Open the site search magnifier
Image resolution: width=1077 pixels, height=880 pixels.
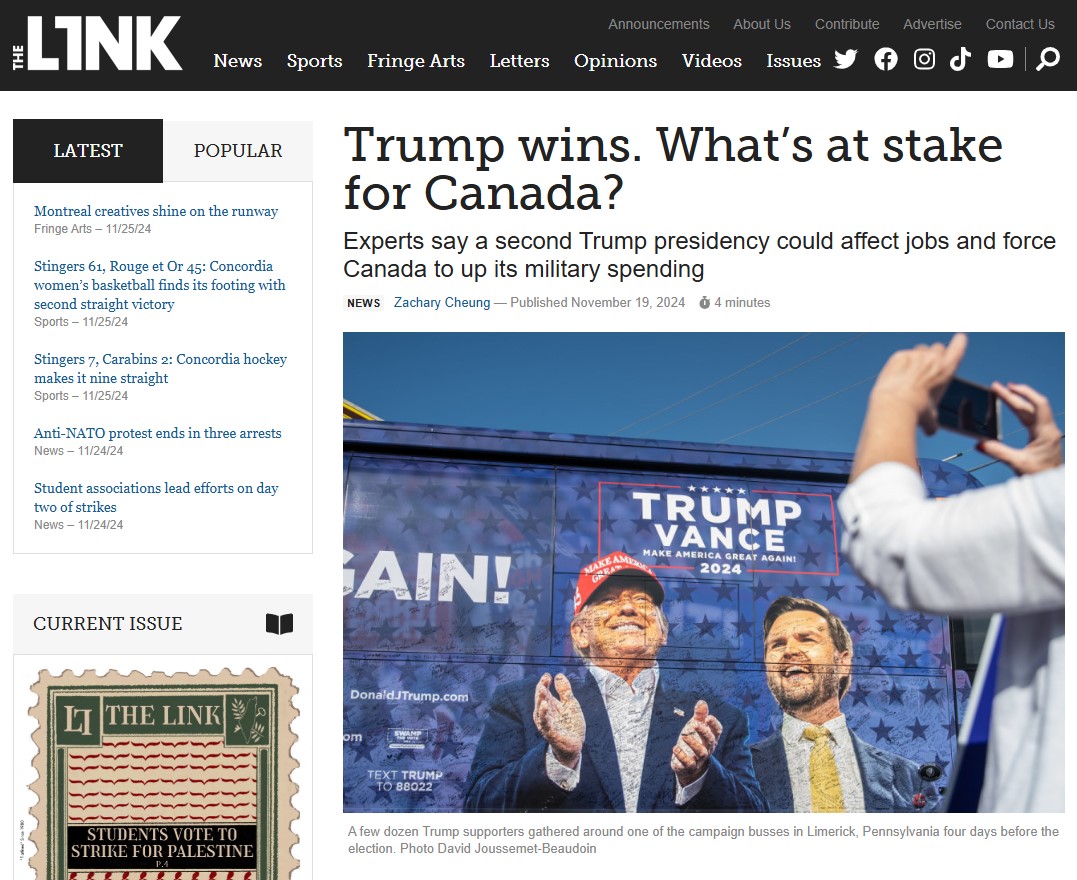[x=1047, y=60]
